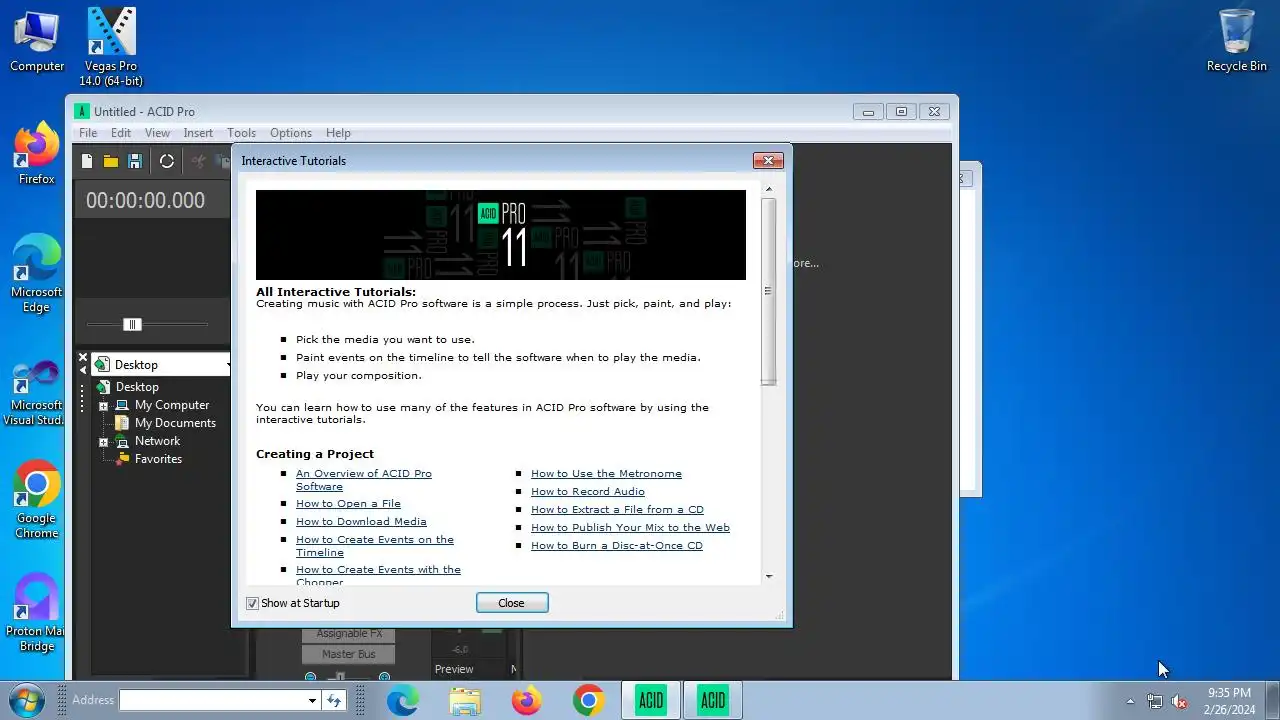The height and width of the screenshot is (720, 1280).
Task: Expand Network tree node
Action: (x=103, y=442)
